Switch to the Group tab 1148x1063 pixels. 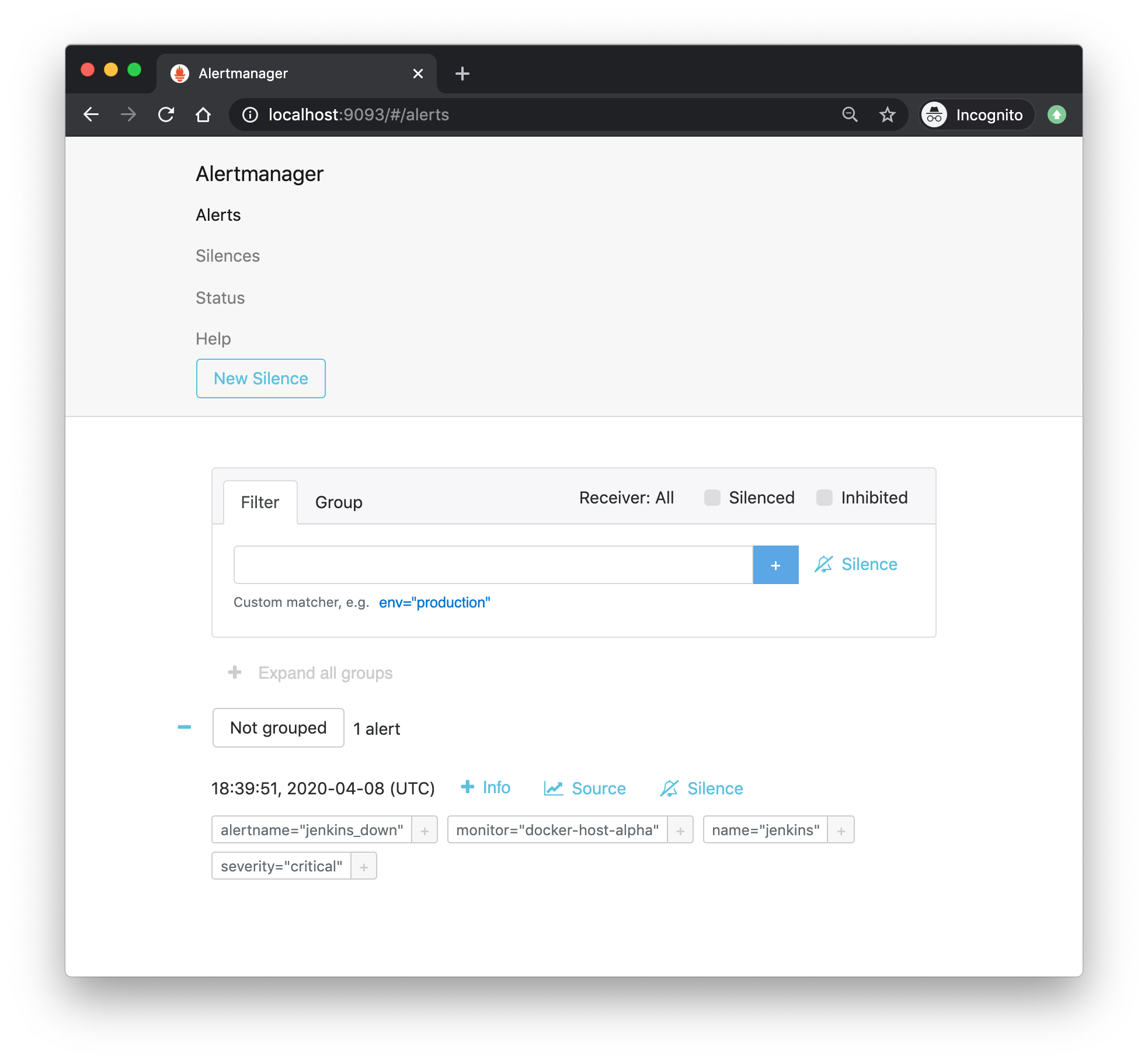coord(339,502)
